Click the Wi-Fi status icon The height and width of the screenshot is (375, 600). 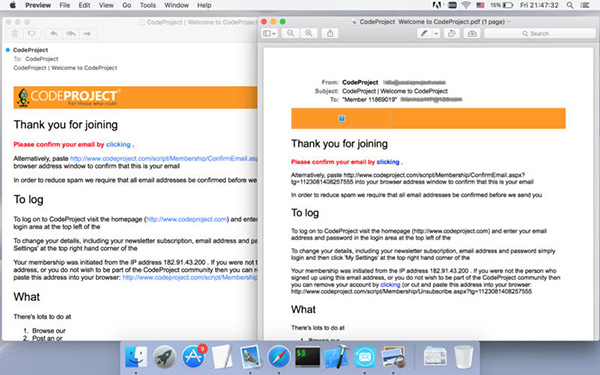(466, 5)
